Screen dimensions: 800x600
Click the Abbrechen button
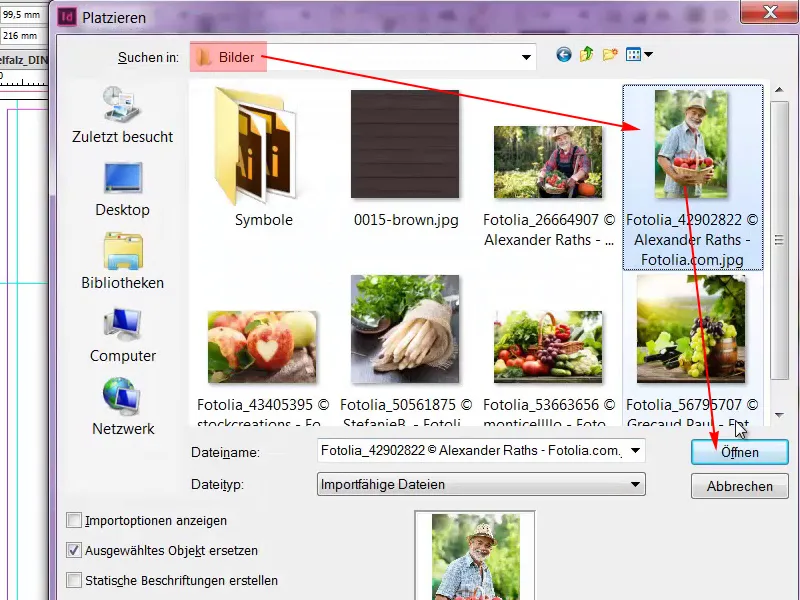739,486
